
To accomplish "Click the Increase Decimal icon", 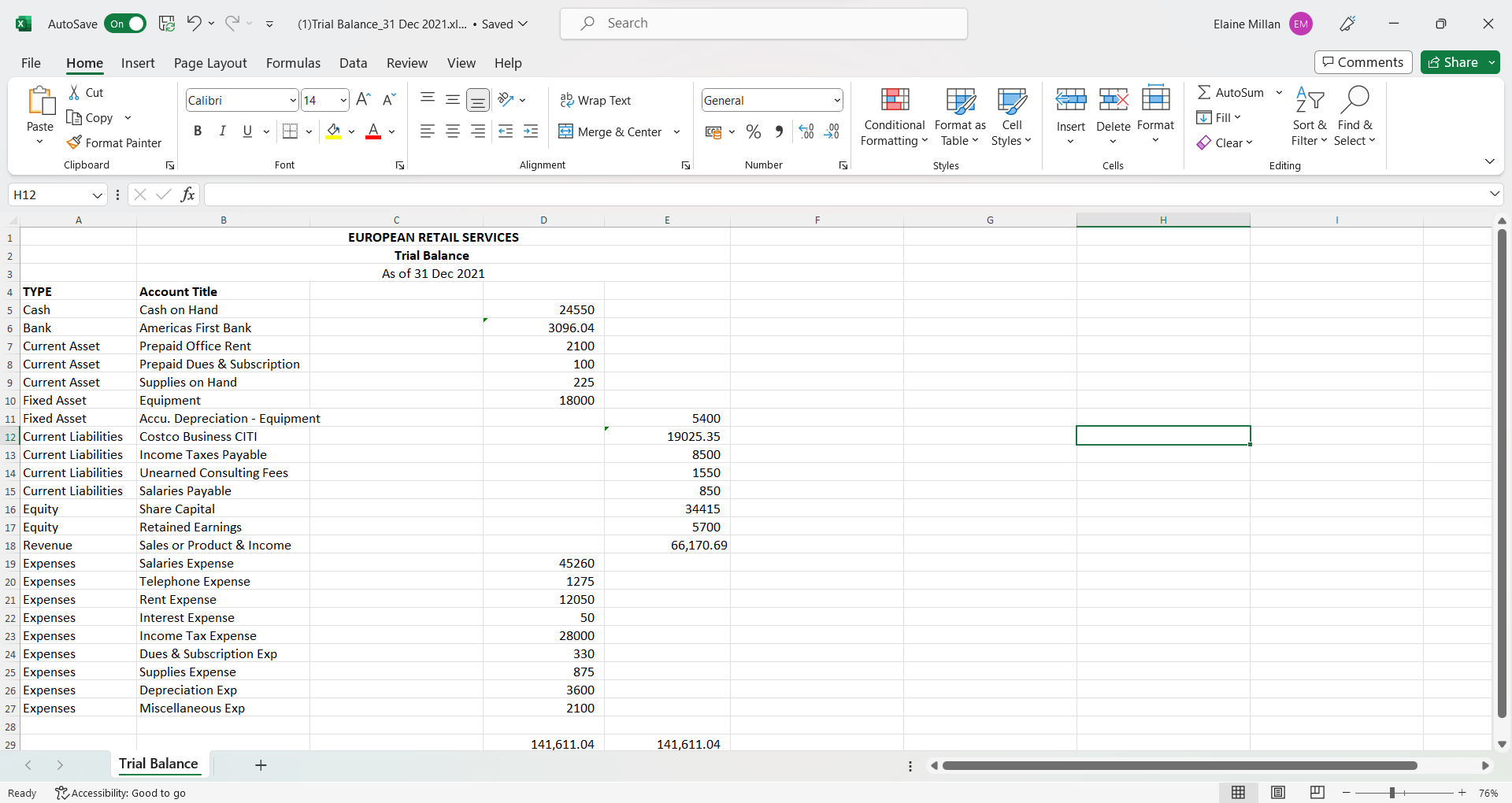I will click(806, 131).
